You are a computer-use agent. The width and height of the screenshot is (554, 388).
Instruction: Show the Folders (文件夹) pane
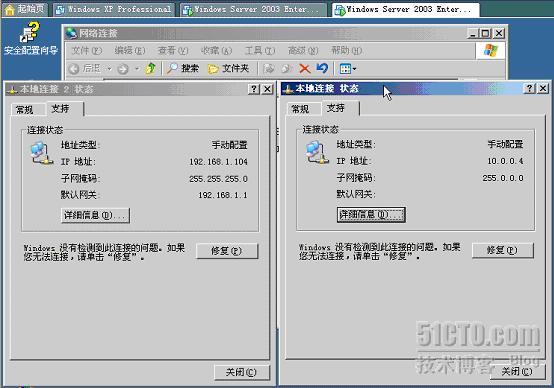[x=229, y=69]
